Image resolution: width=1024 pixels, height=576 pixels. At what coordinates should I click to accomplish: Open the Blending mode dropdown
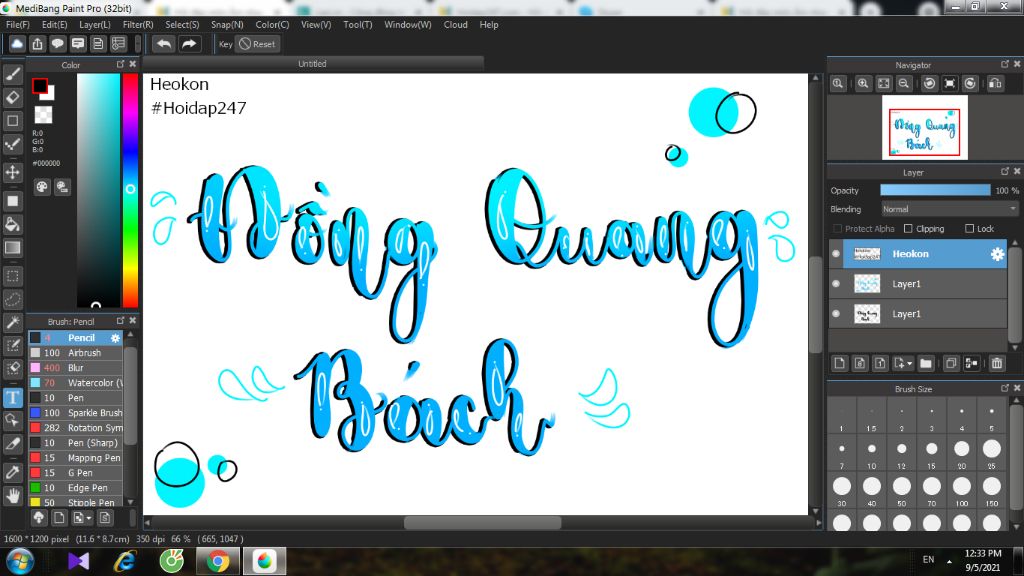[950, 209]
